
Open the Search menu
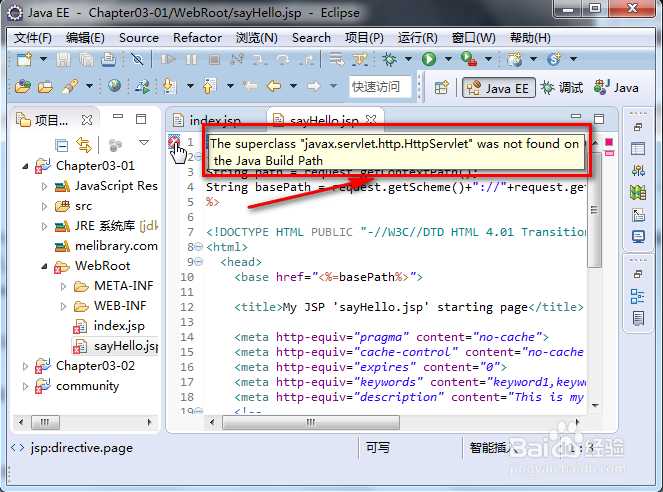point(311,38)
